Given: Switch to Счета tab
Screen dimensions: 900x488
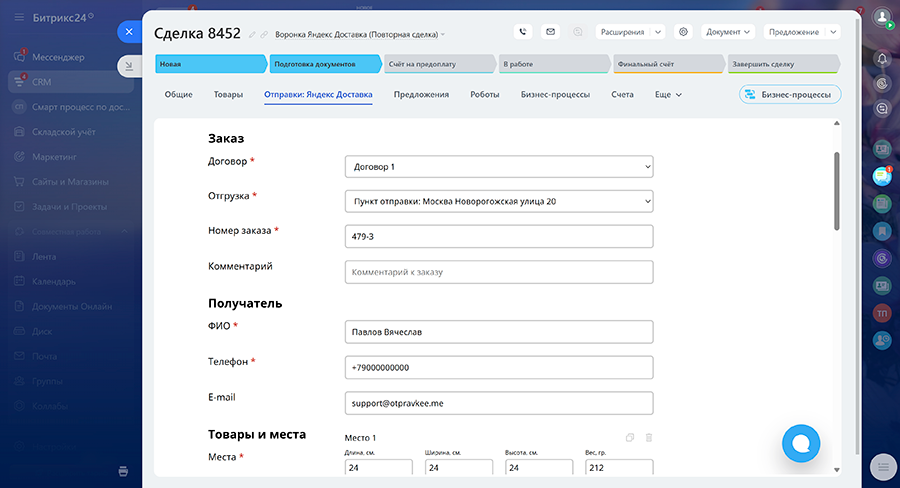Looking at the screenshot, I should click(x=622, y=95).
